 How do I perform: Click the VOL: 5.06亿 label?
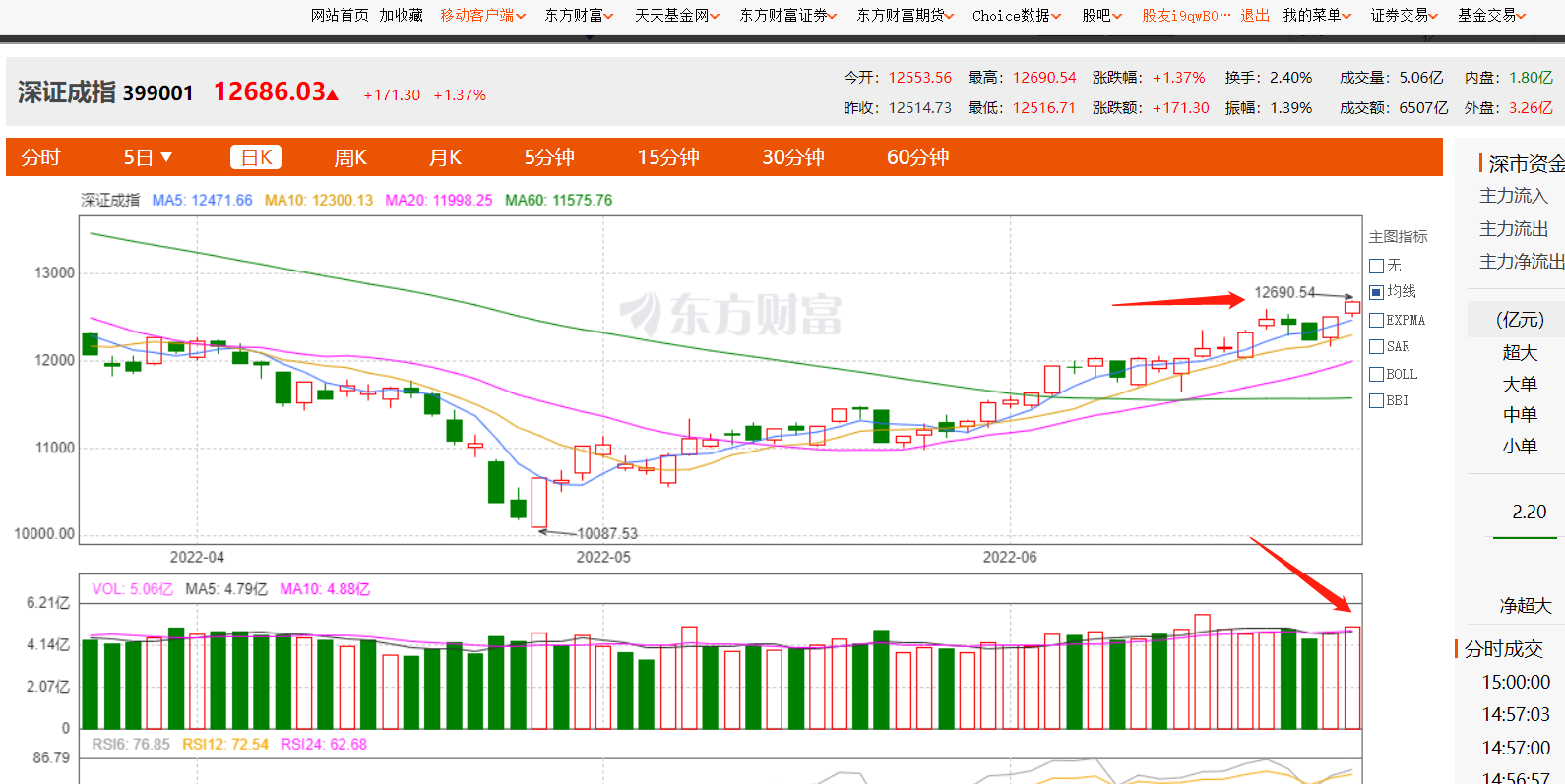[x=132, y=589]
